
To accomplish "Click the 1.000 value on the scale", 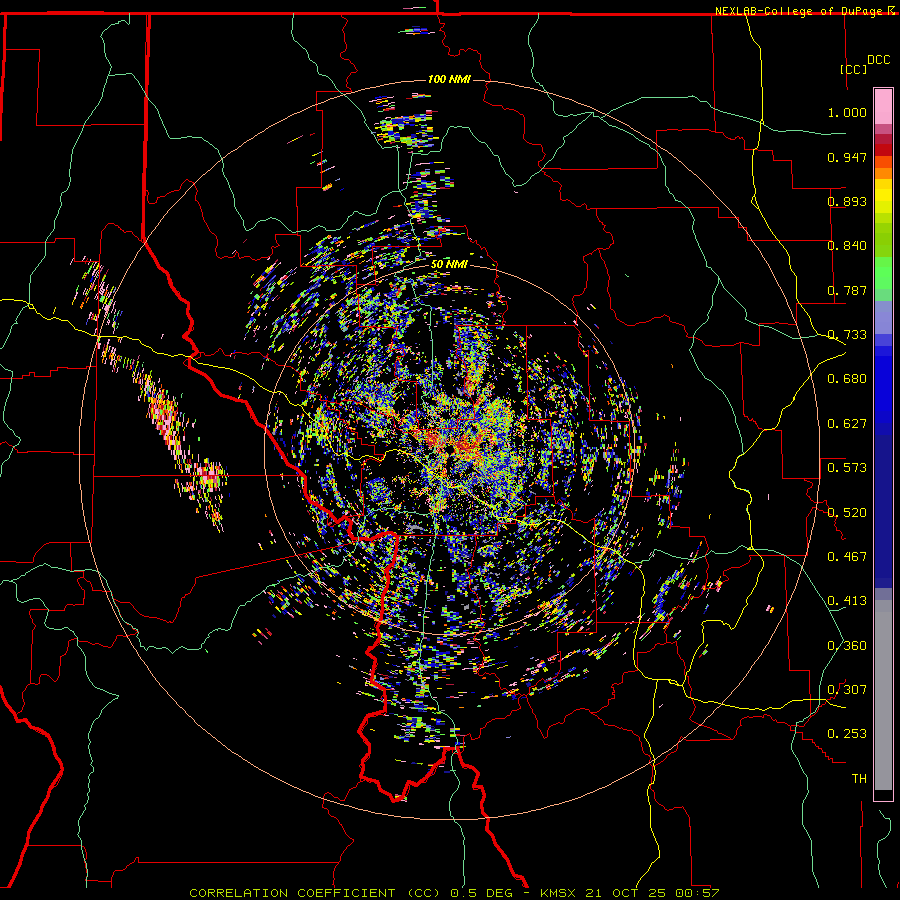I will coord(847,112).
